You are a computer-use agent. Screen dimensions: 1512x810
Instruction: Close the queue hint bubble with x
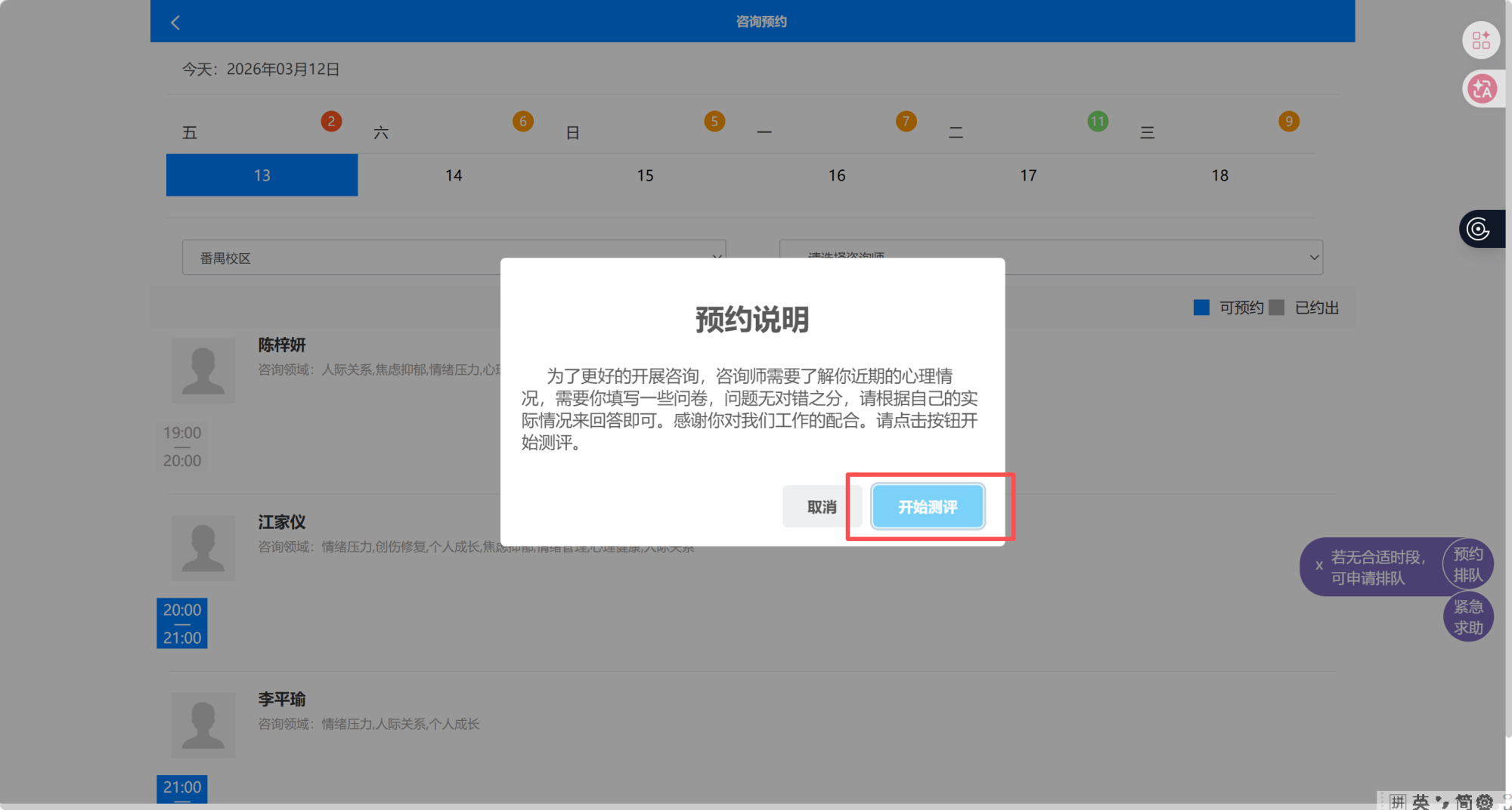(x=1319, y=566)
